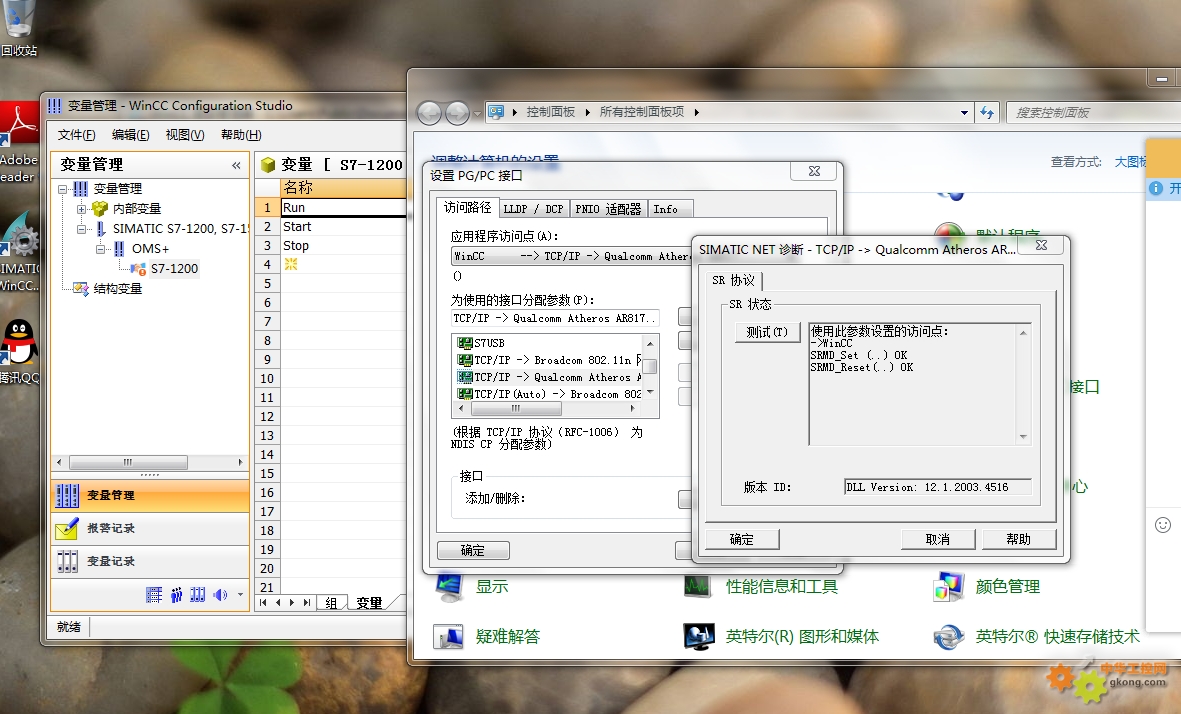Click the SIMATIC S7-1200 driver icon in tree
The width and height of the screenshot is (1181, 714).
(100, 229)
